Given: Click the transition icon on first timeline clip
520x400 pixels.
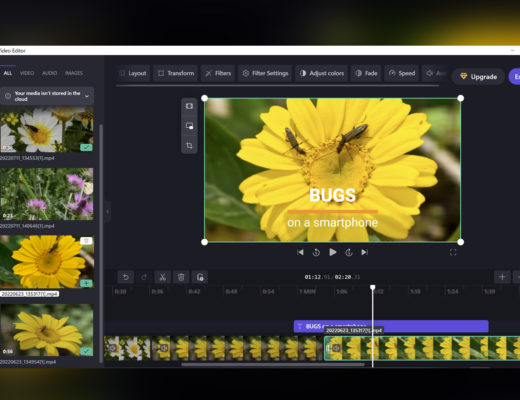Looking at the screenshot, I should pyautogui.click(x=112, y=348).
